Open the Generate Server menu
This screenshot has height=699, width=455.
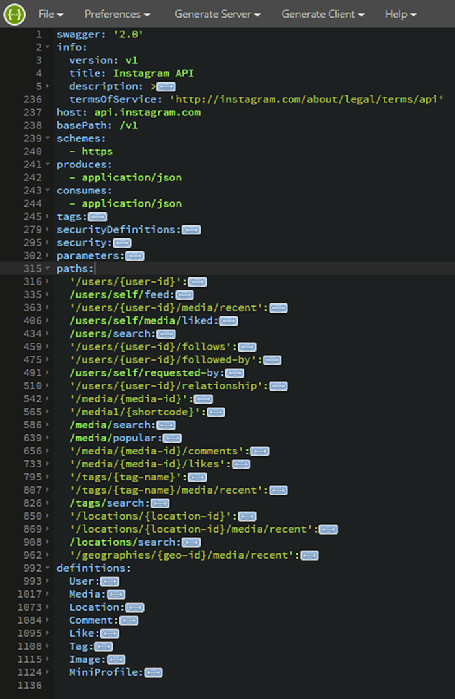[217, 14]
